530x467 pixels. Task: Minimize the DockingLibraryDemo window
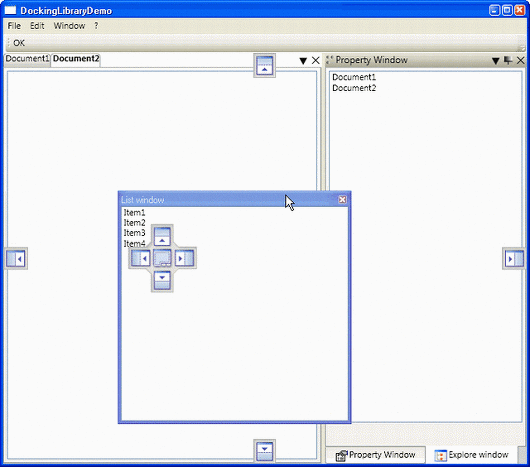pos(495,10)
